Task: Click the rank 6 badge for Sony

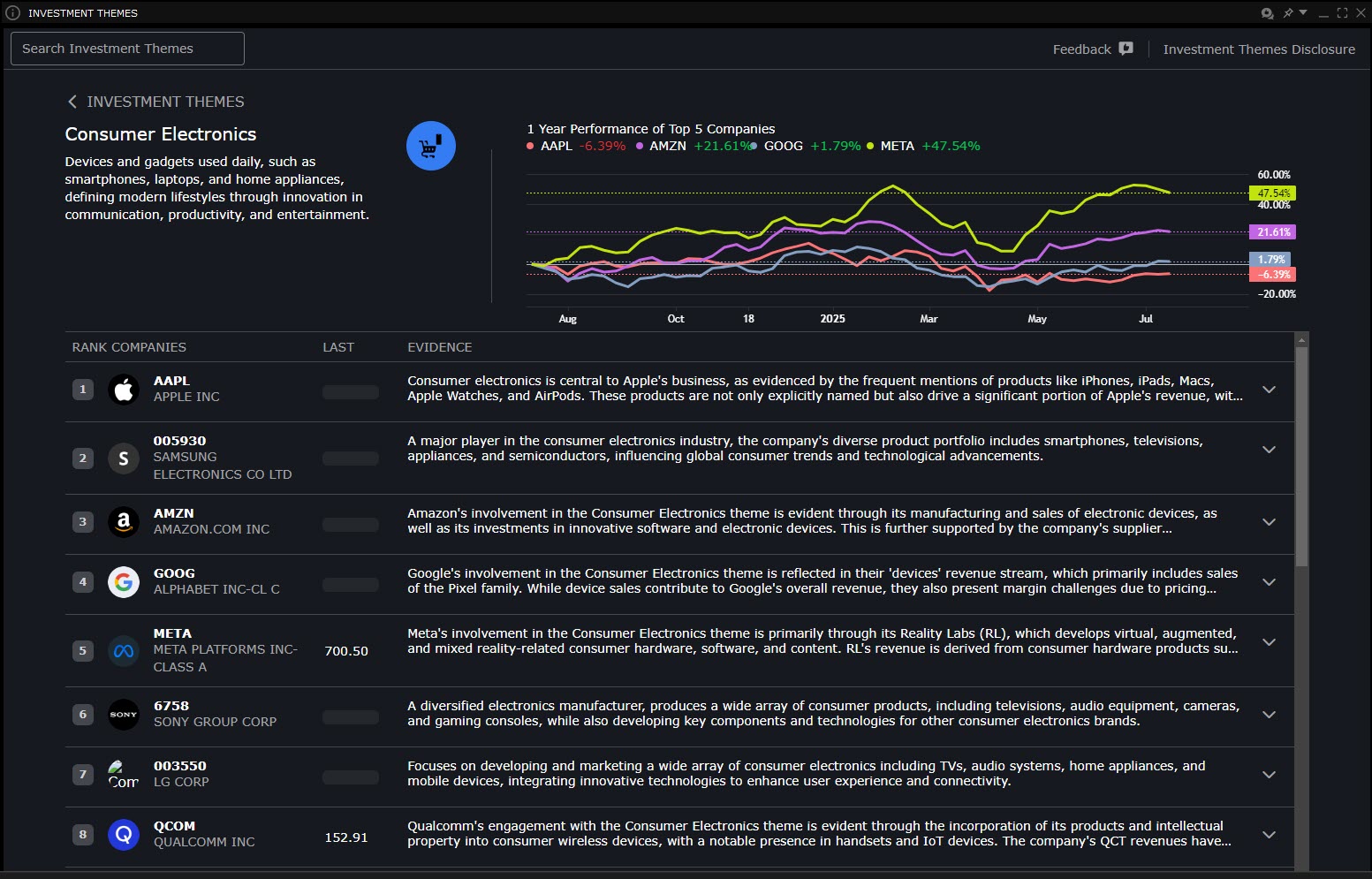Action: point(83,714)
